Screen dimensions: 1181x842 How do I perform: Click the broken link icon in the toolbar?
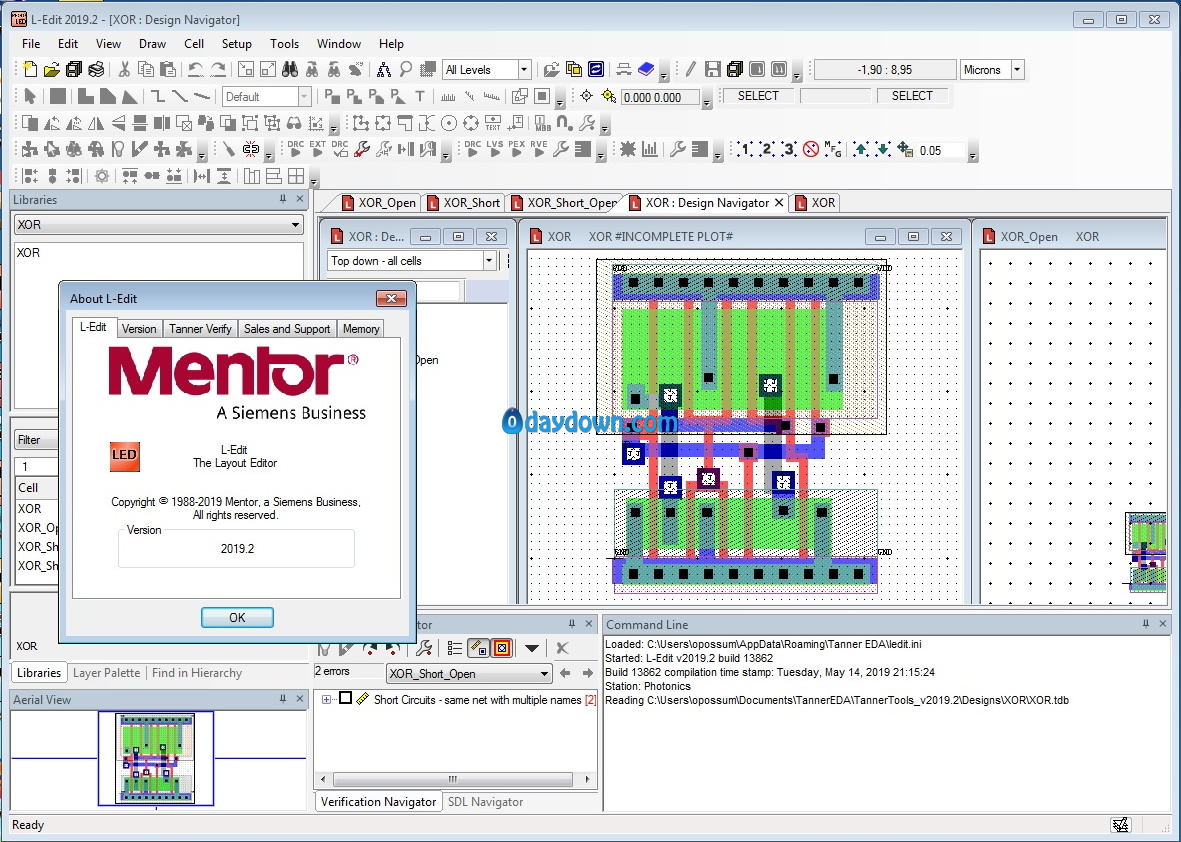coord(251,149)
